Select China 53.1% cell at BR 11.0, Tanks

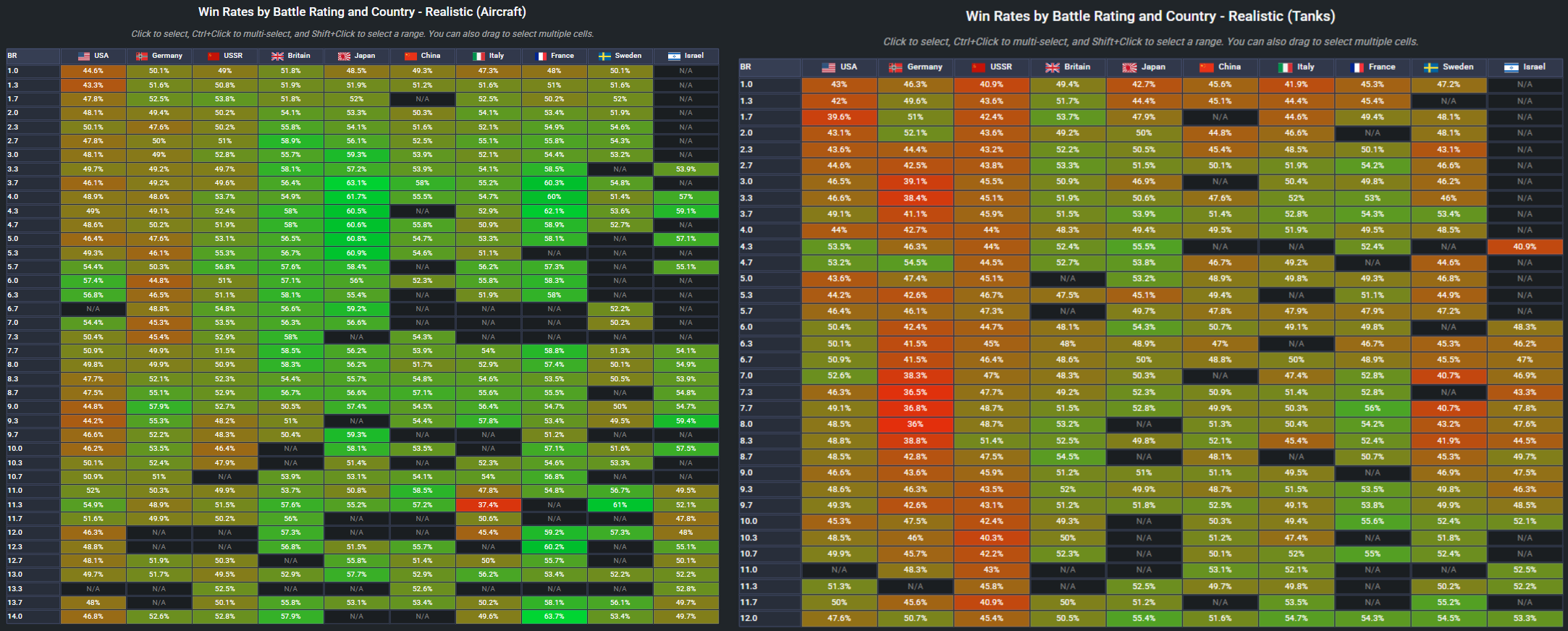tap(1220, 569)
